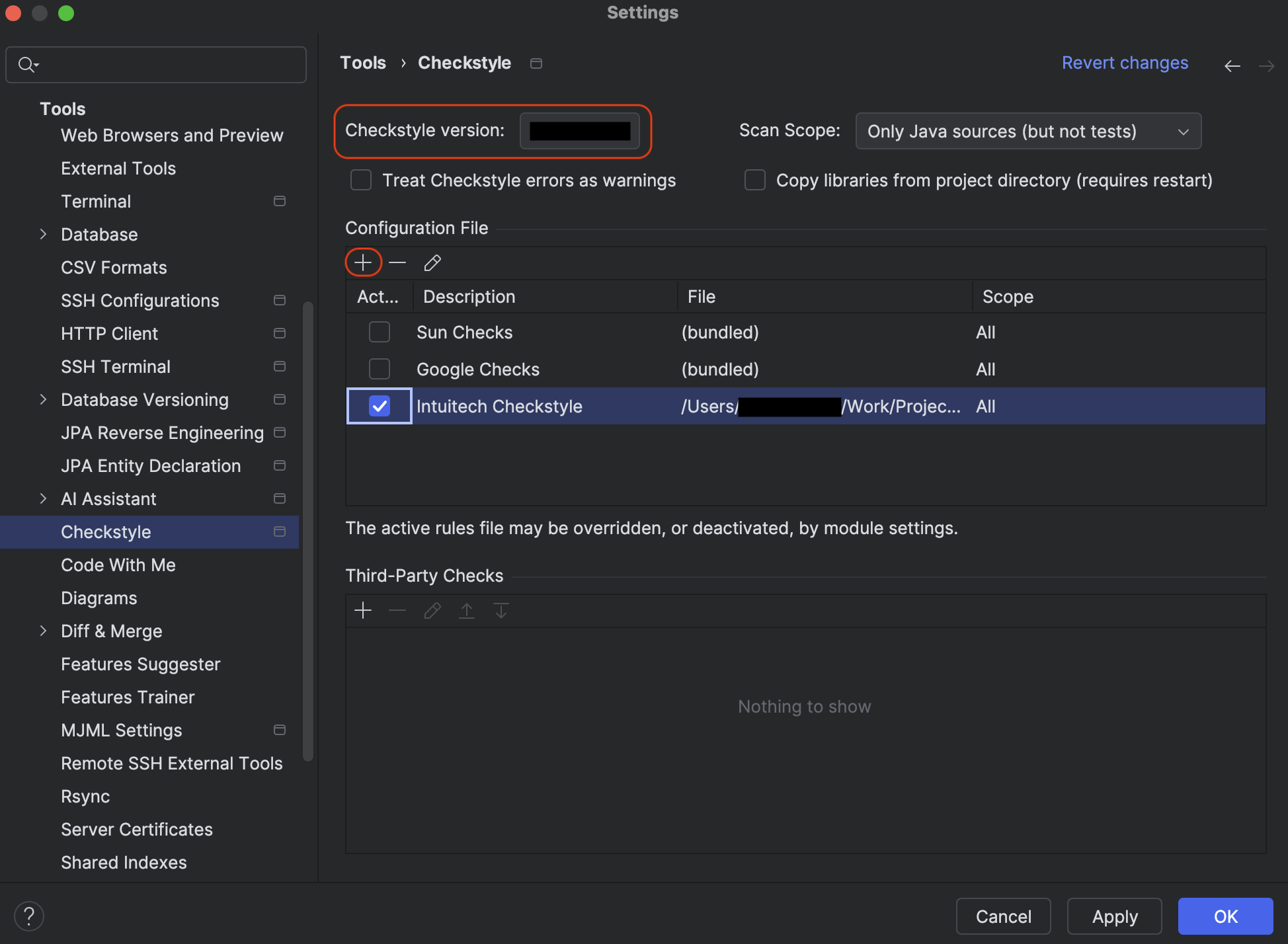This screenshot has width=1288, height=944.
Task: Click project-level icon beside HTTP Client
Action: [x=280, y=333]
